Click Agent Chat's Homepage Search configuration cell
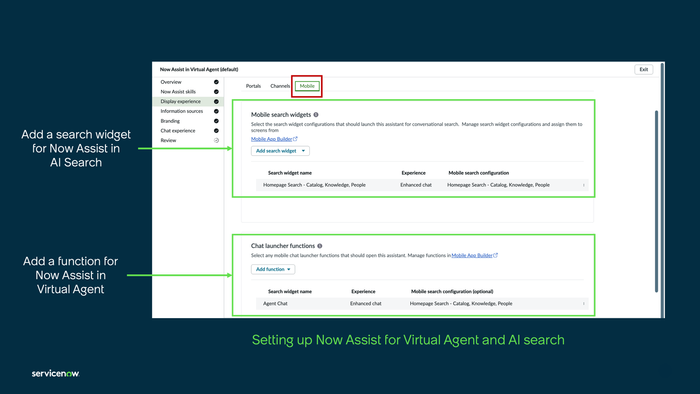Image resolution: width=700 pixels, height=394 pixels. (461, 304)
